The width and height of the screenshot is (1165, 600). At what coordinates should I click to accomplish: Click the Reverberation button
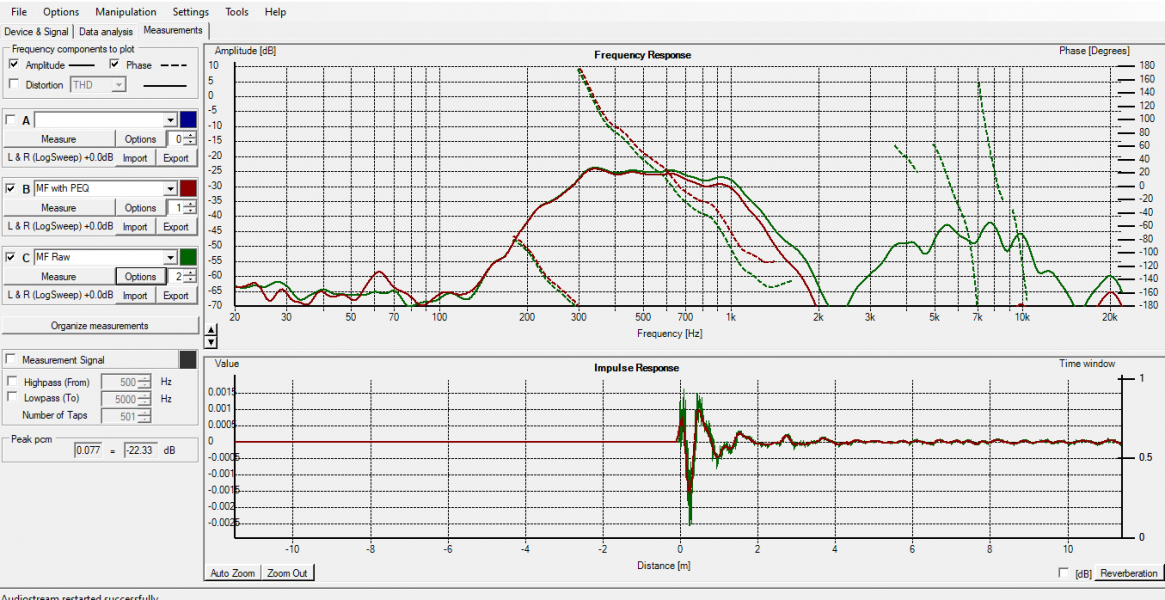(1128, 573)
